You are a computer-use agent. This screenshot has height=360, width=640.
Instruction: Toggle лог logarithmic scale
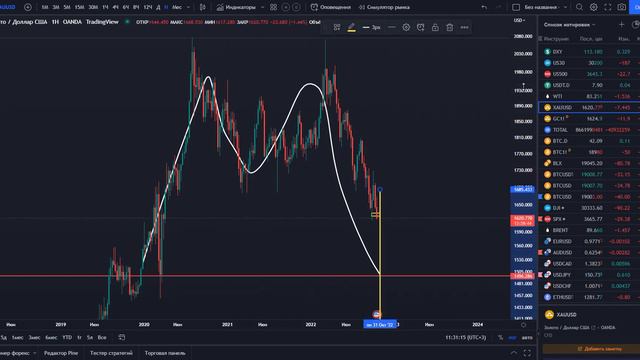512,338
